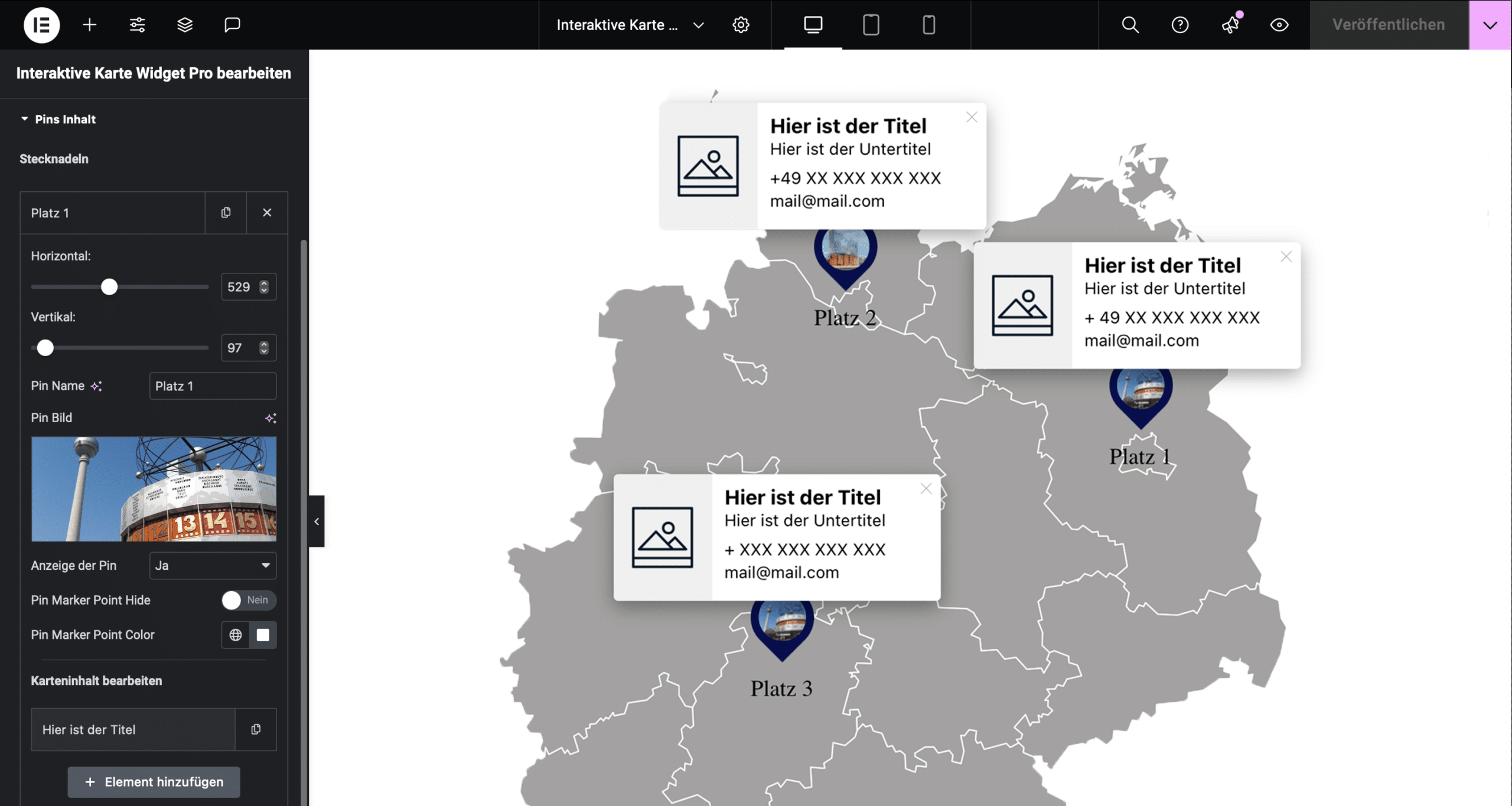Add a new element with plus icon
This screenshot has width=1512, height=806.
(x=89, y=25)
